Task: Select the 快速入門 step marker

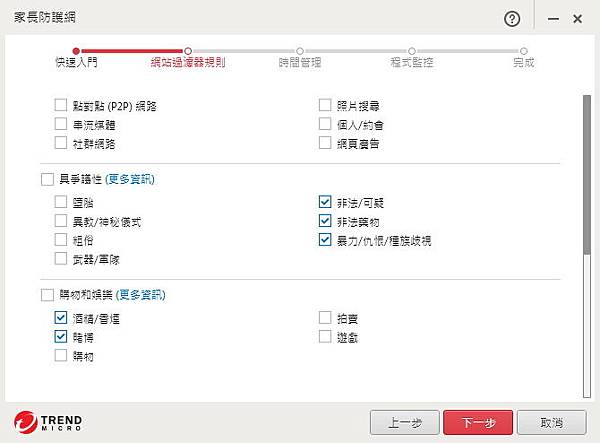Action: 77,50
